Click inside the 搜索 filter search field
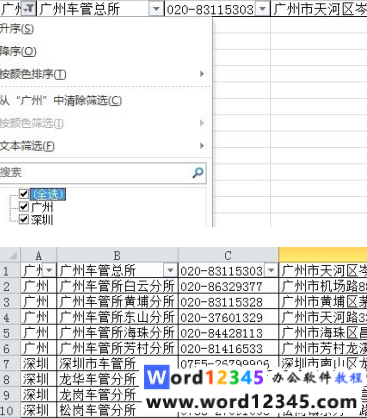367x418 pixels. pyautogui.click(x=96, y=173)
